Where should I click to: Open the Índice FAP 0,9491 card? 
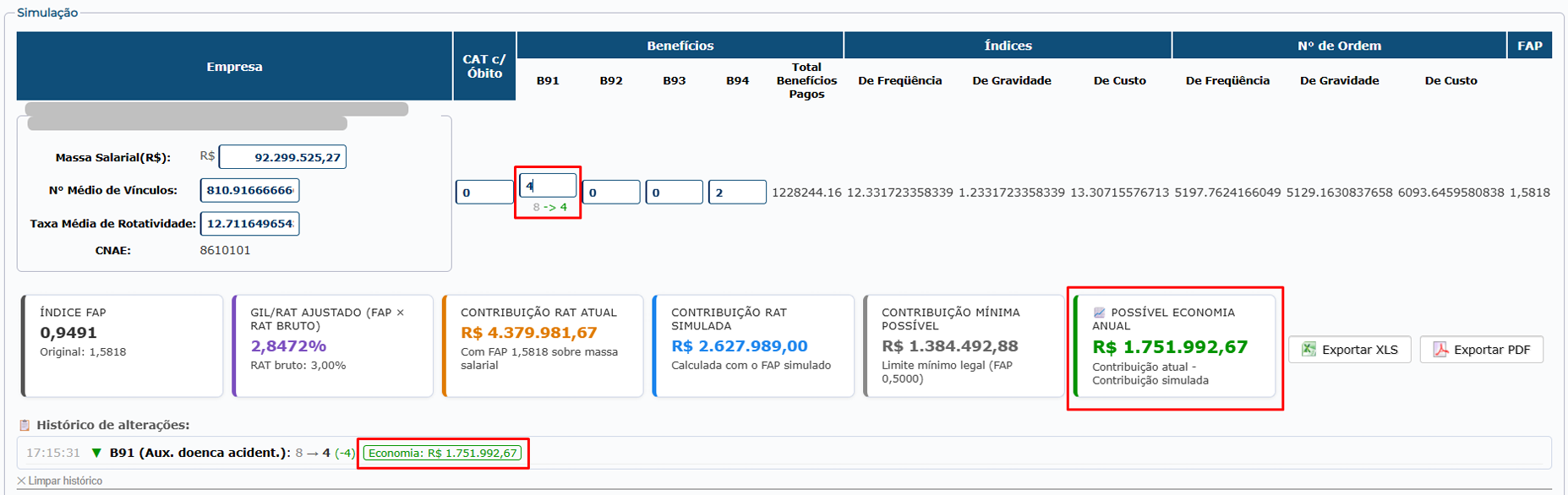click(123, 345)
